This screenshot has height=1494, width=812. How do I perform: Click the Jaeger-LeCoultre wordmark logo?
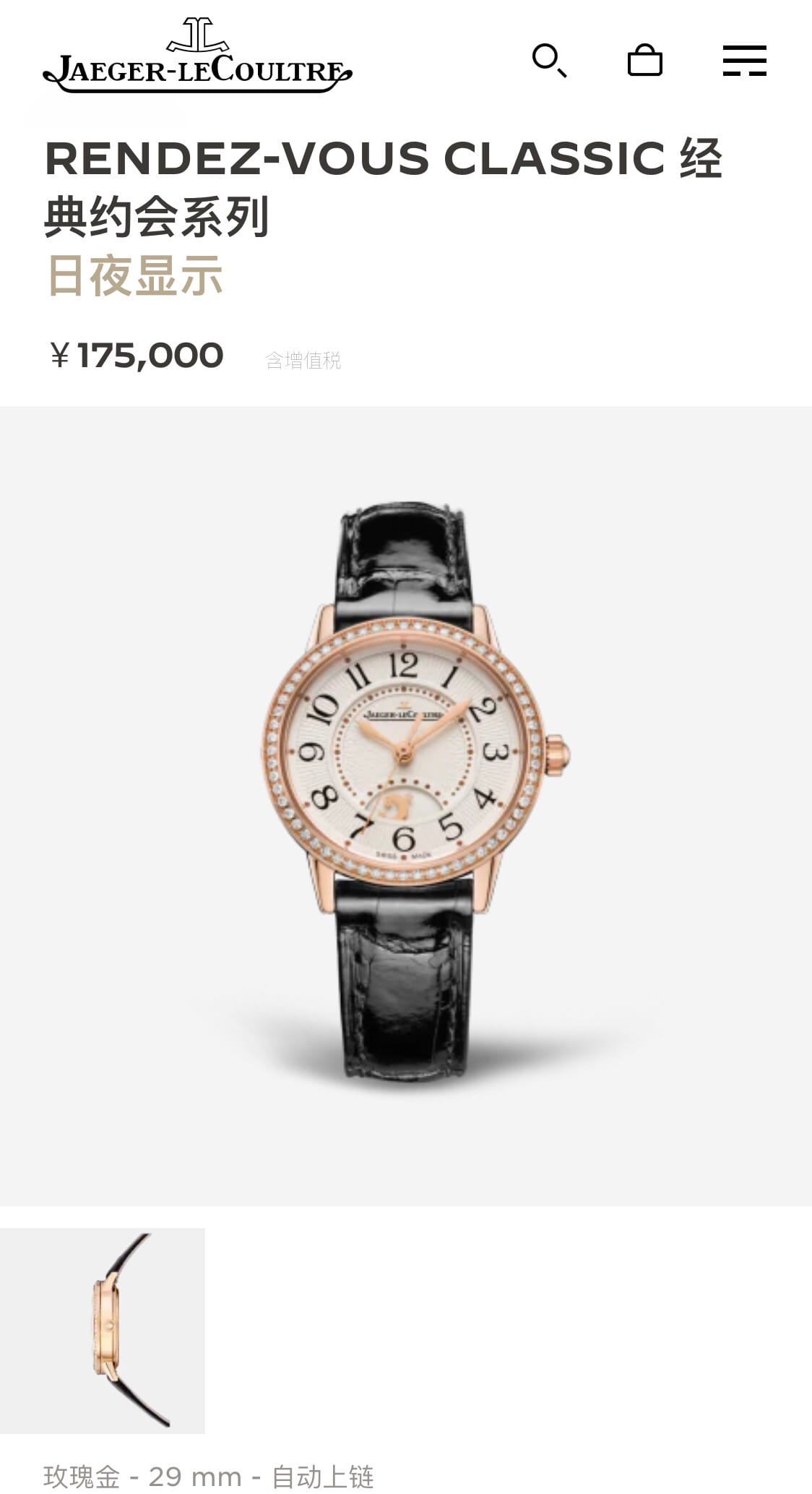point(197,72)
